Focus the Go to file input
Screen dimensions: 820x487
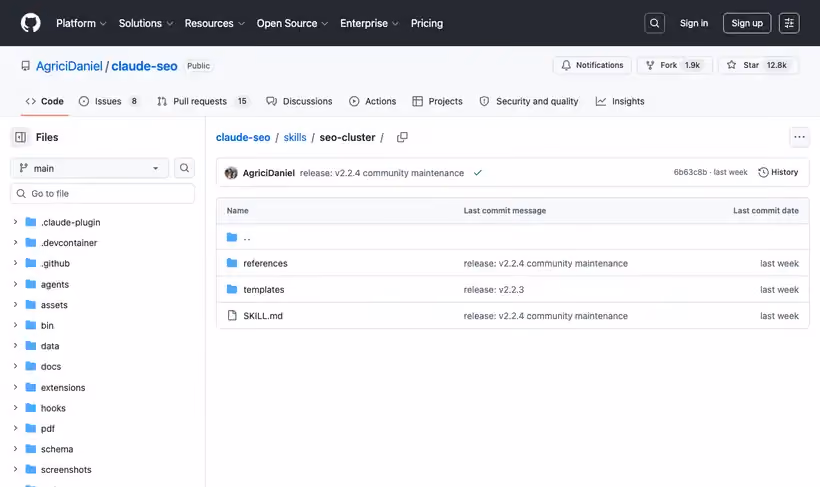coord(102,194)
